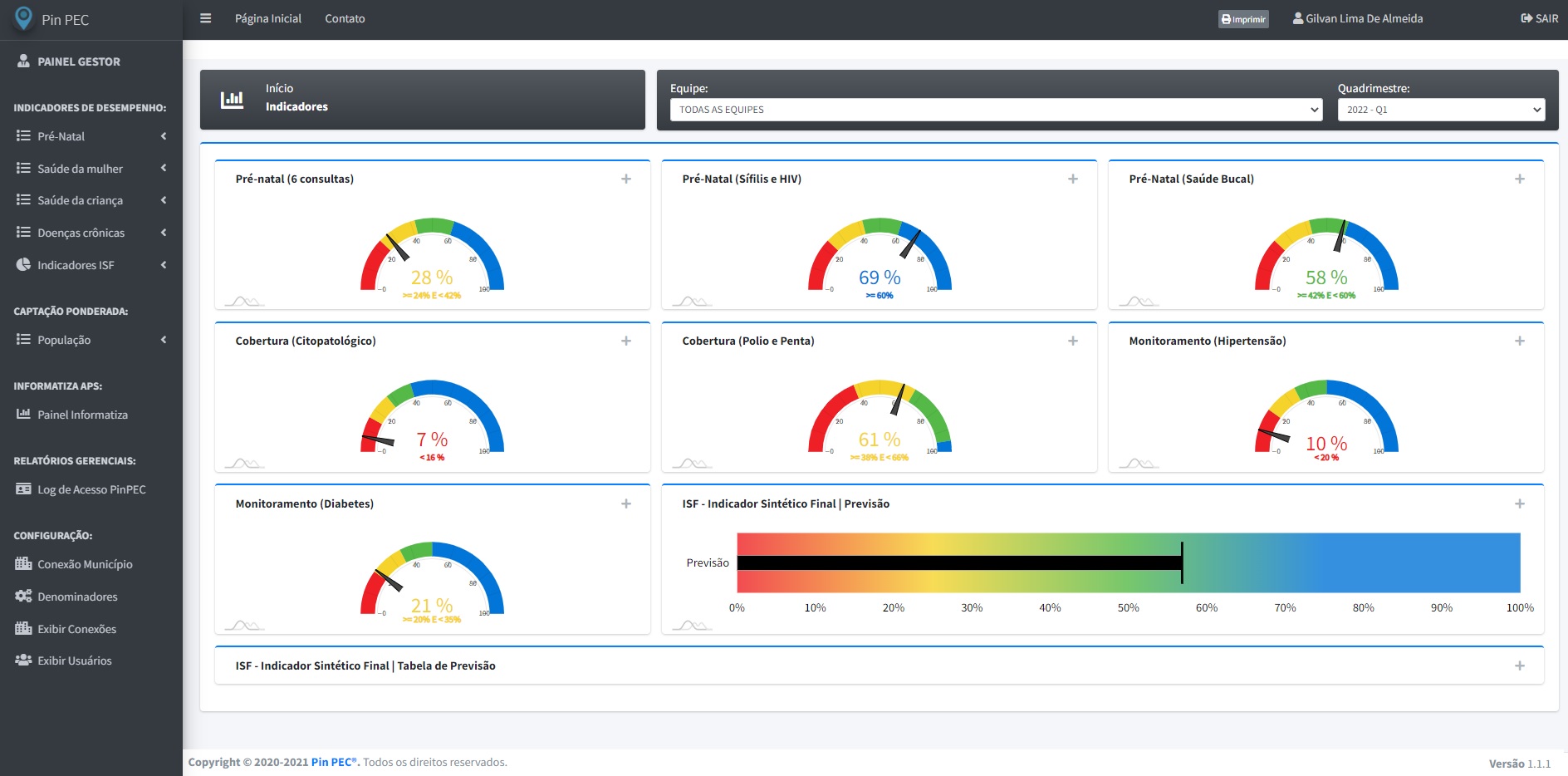Viewport: 1568px width, 776px height.
Task: Click the users icon for Exibir Usuários
Action: (23, 660)
